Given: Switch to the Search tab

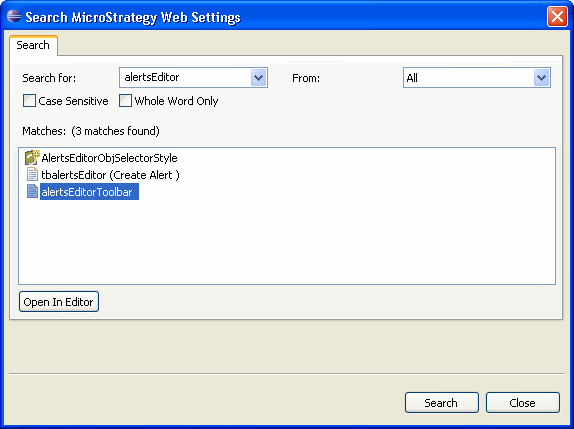Looking at the screenshot, I should point(33,45).
